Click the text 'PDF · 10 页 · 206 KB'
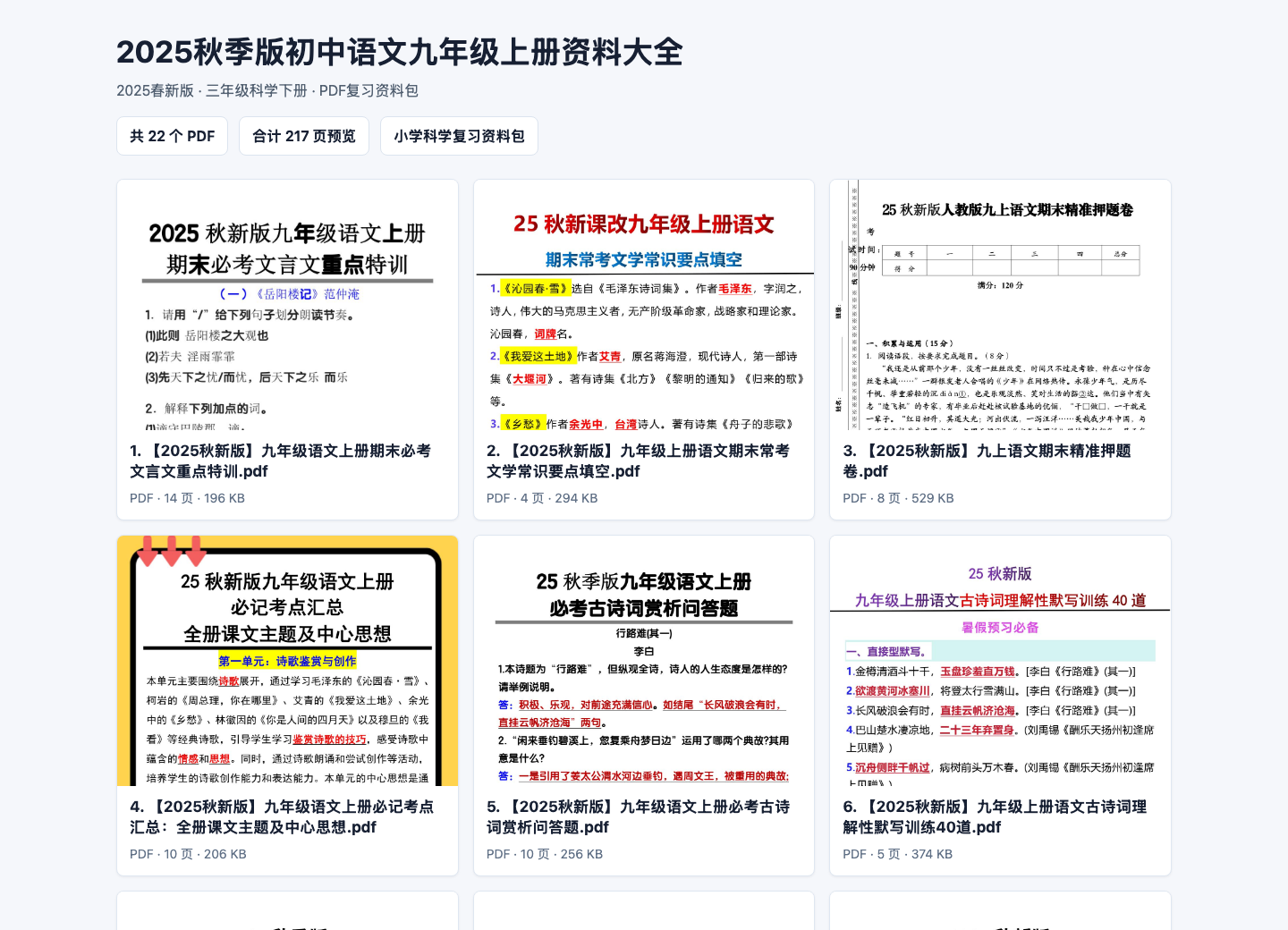Screen dimensions: 1288x930 click(x=188, y=854)
